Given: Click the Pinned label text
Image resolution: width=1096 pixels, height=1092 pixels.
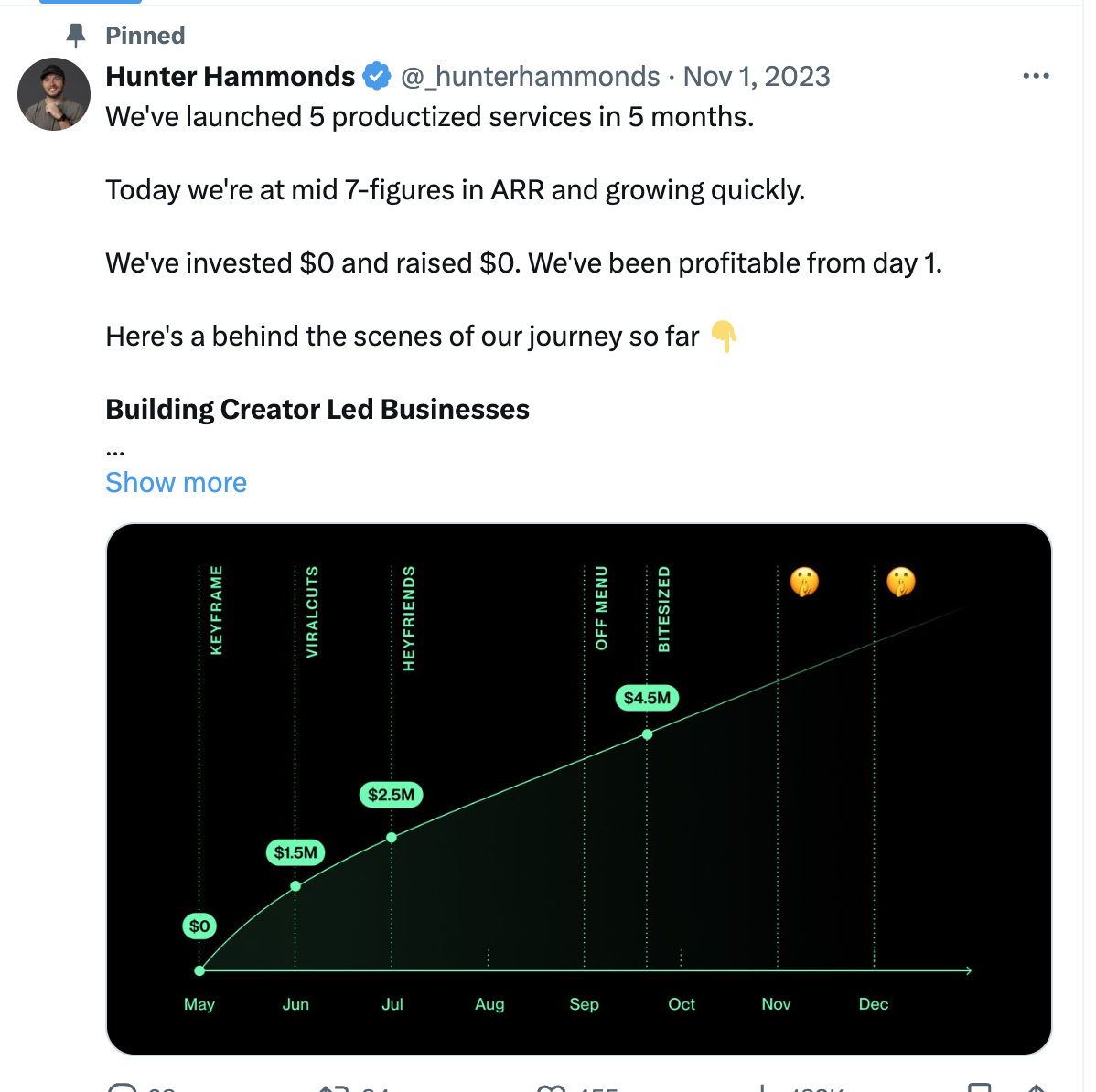Looking at the screenshot, I should pyautogui.click(x=145, y=36).
